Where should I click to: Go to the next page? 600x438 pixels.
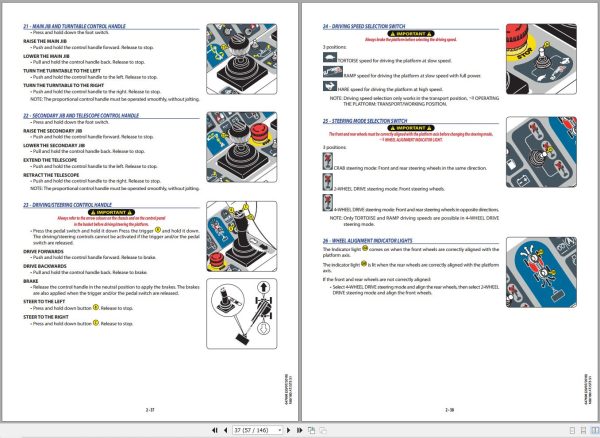(289, 430)
